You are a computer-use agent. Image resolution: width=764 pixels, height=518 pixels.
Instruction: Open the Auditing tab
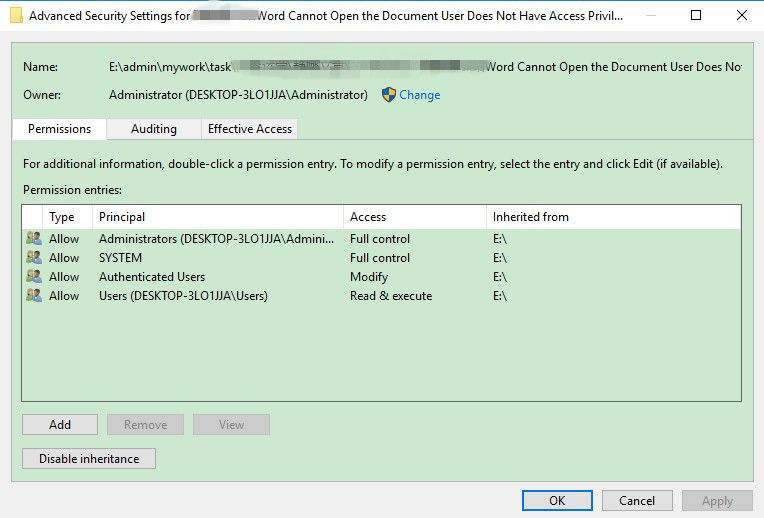click(154, 129)
